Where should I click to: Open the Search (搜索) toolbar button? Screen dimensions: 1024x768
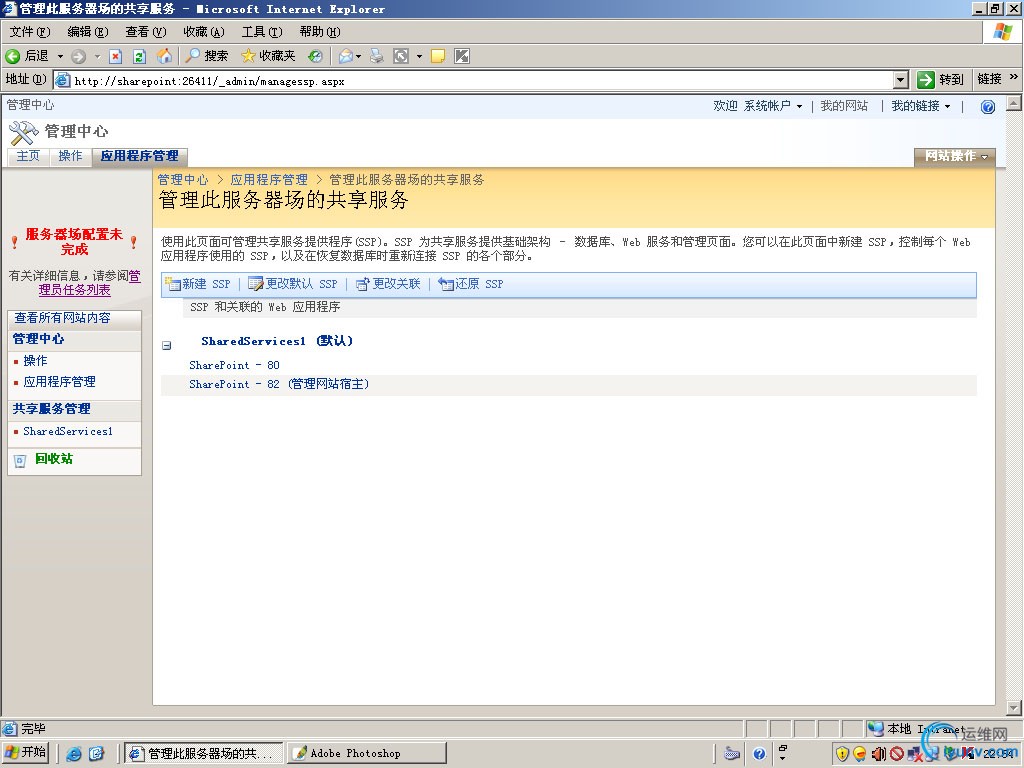pos(206,56)
